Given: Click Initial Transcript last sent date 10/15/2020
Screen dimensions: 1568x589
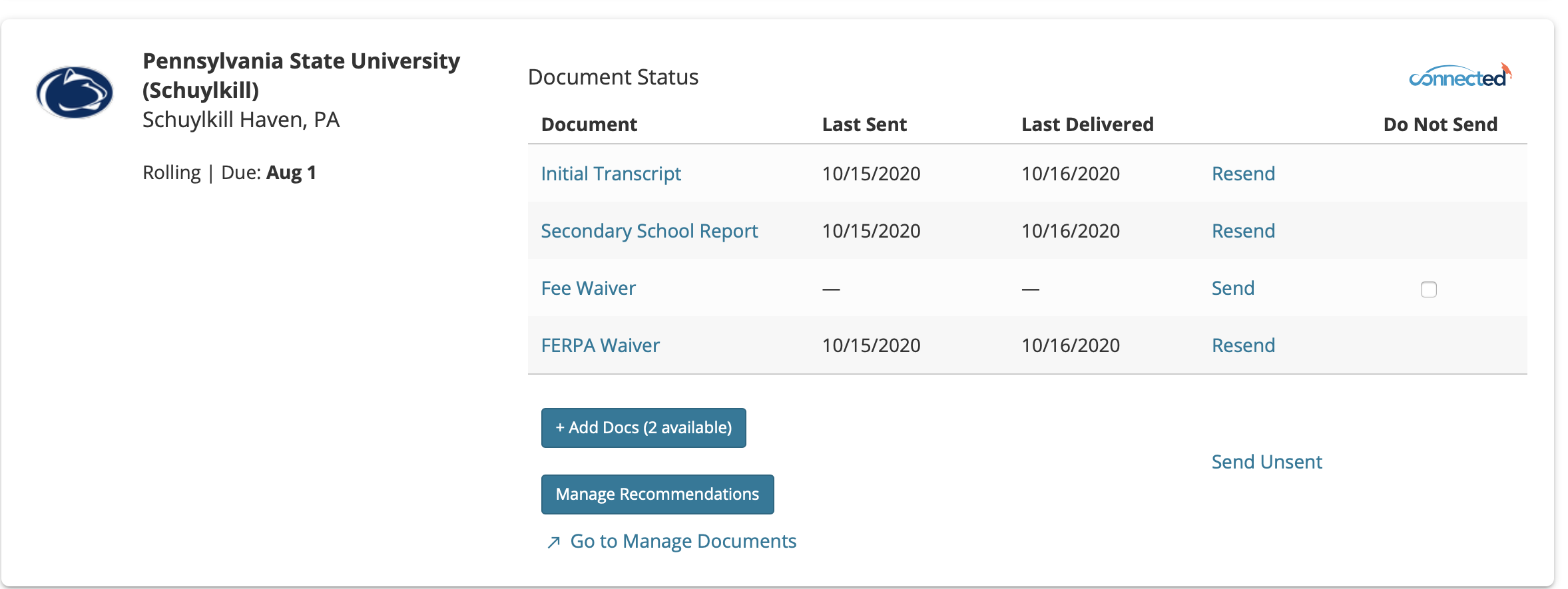Looking at the screenshot, I should (871, 174).
